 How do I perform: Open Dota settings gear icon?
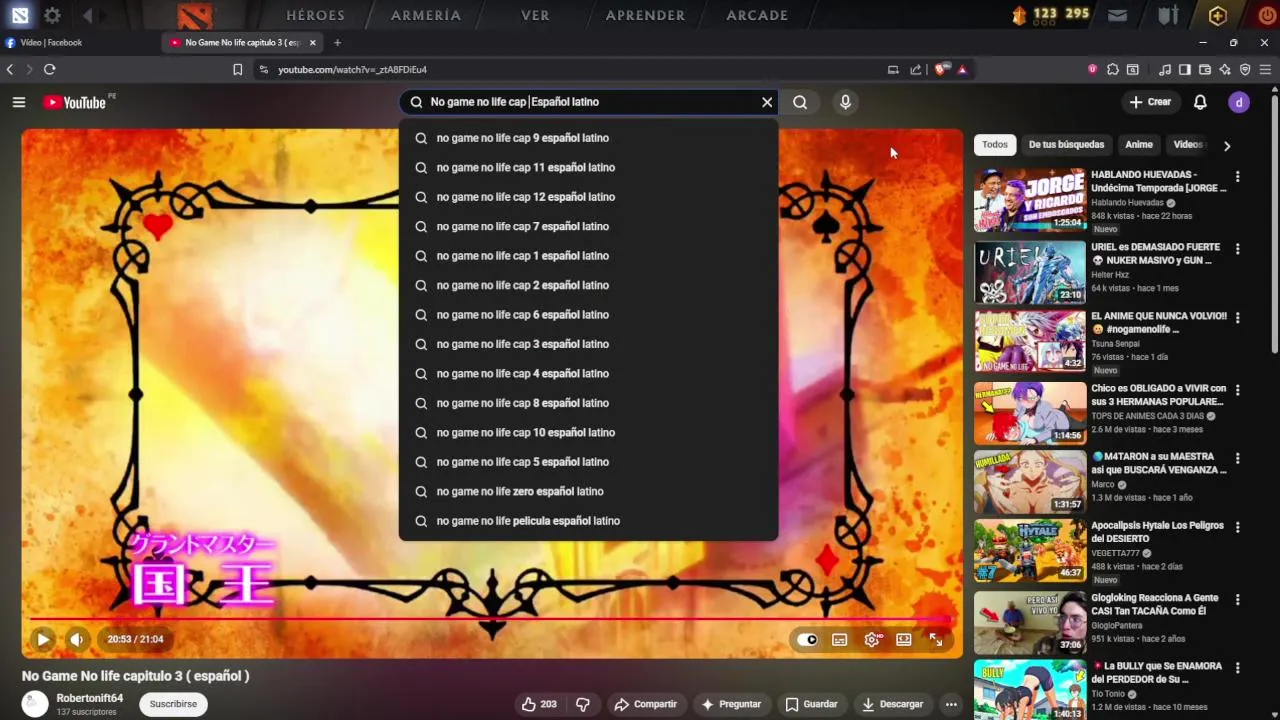click(x=52, y=15)
